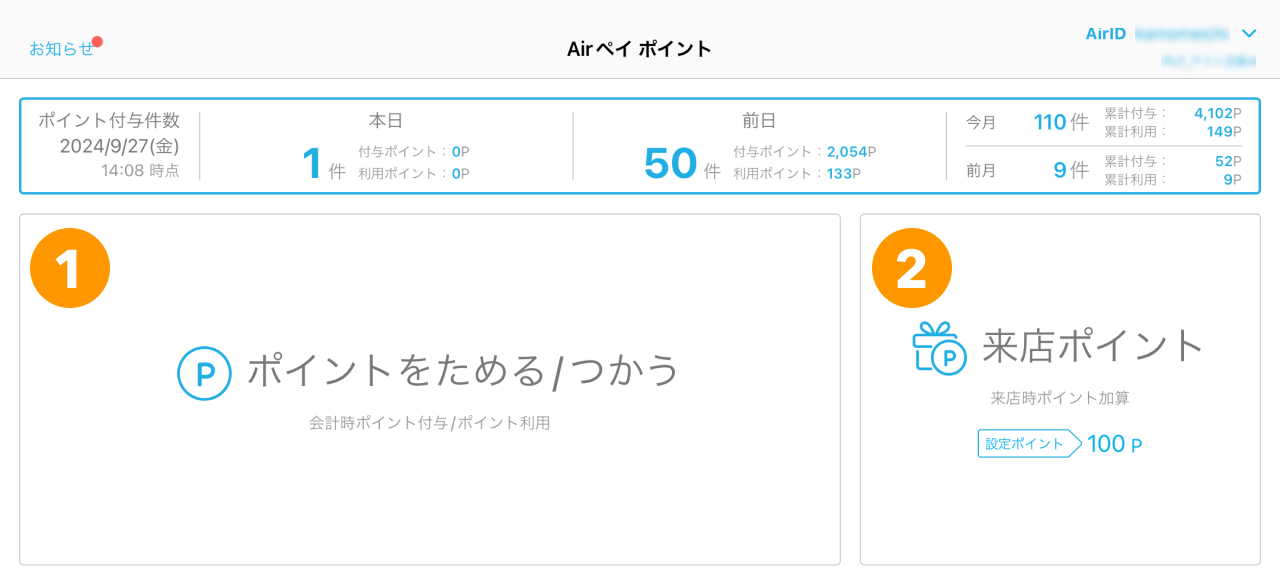
Task: Click the orange number 1 badge
Action: click(x=70, y=268)
